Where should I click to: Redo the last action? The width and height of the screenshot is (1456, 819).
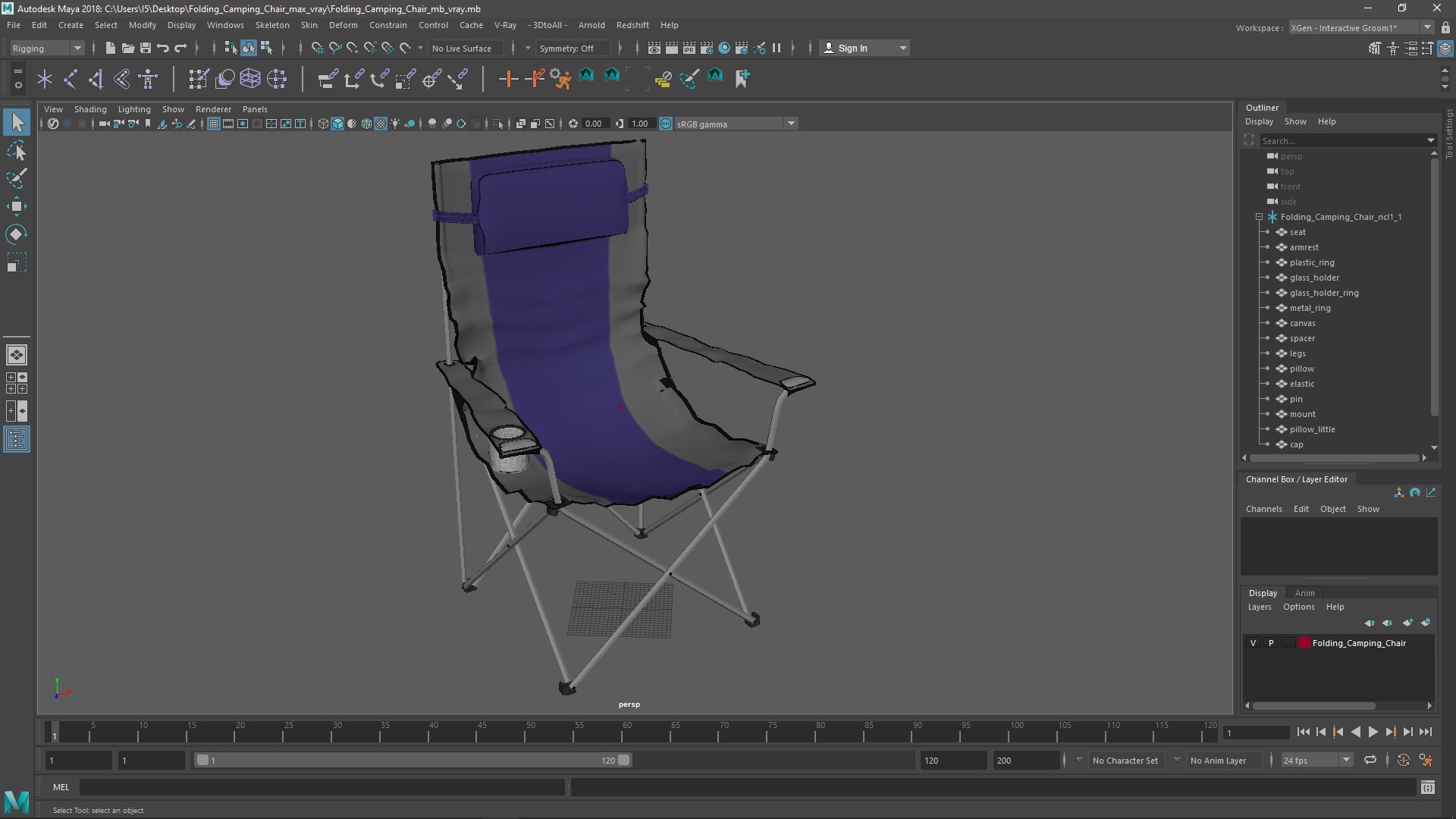[x=180, y=48]
